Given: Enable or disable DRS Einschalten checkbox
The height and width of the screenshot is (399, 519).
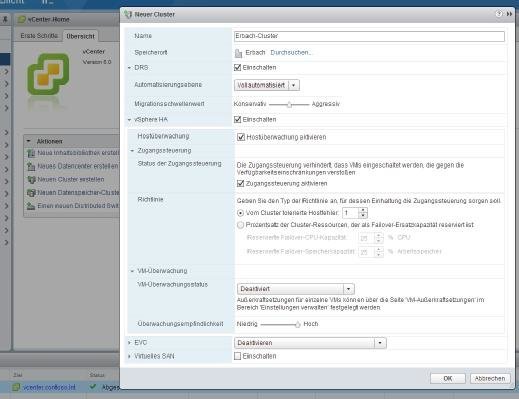Looking at the screenshot, I should click(x=238, y=68).
